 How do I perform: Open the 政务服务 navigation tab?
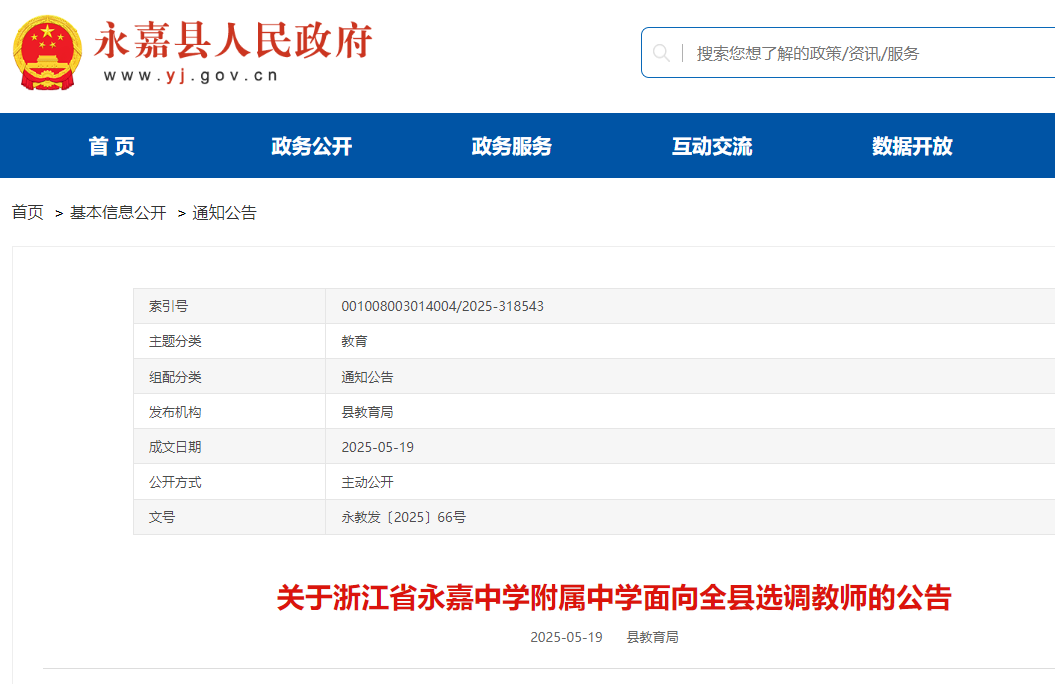point(511,146)
